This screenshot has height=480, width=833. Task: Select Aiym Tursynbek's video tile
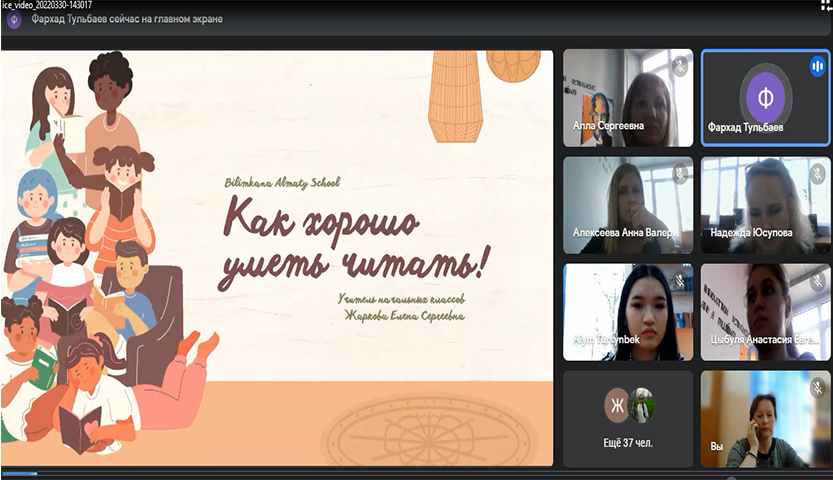[x=628, y=311]
